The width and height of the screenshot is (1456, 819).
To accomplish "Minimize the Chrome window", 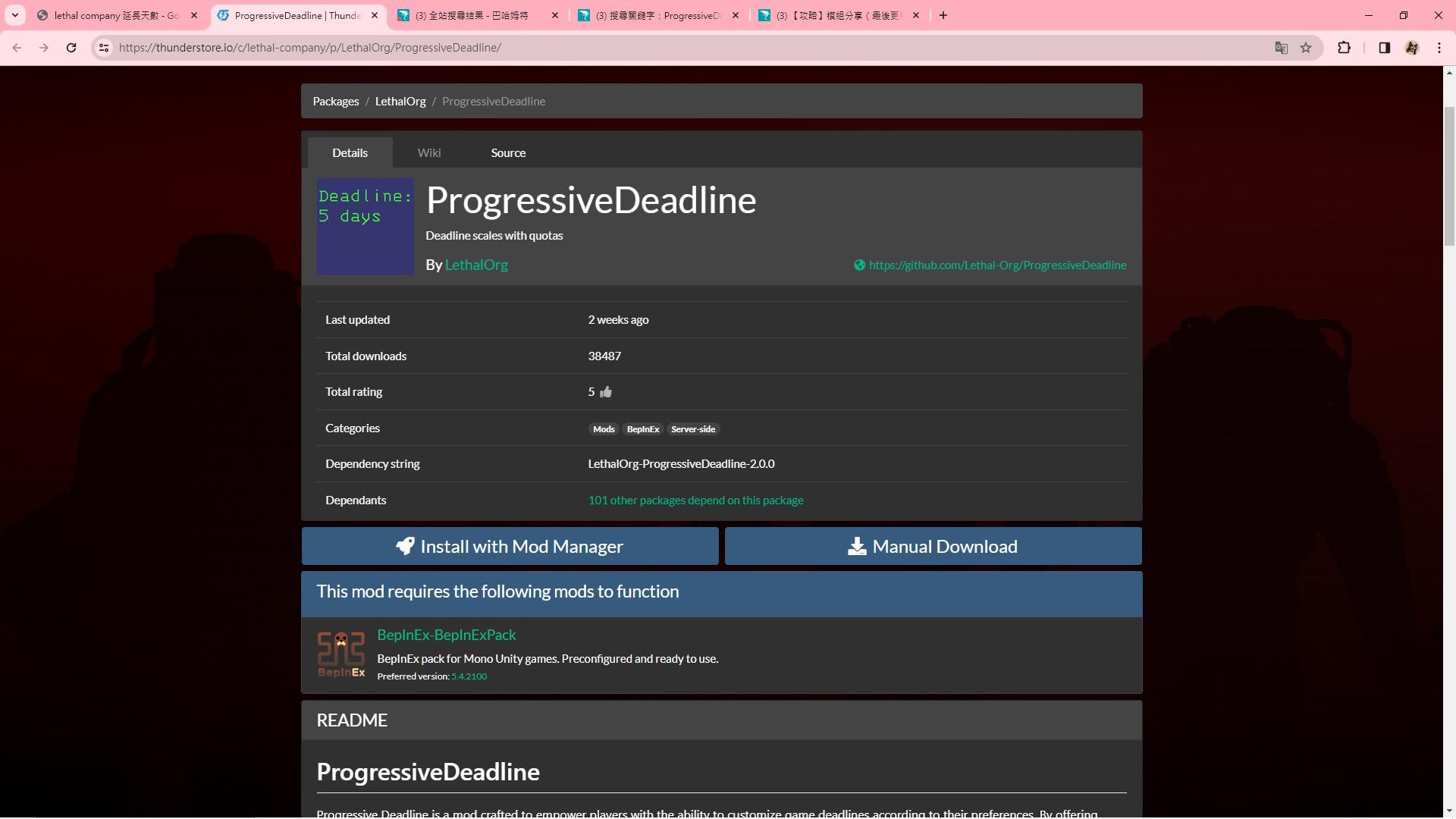I will tap(1369, 15).
